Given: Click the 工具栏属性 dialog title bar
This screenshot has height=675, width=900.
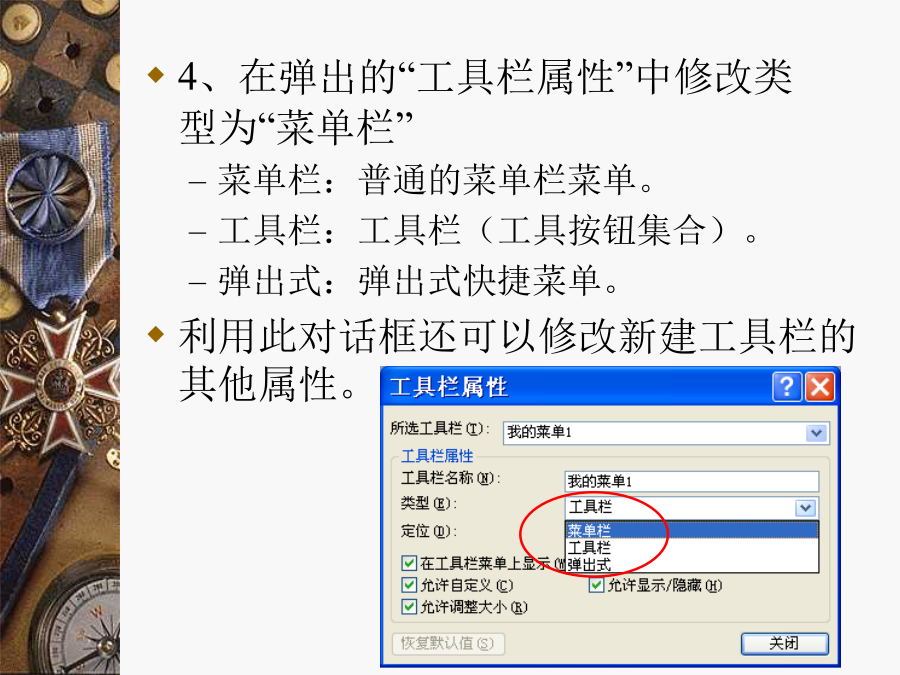Looking at the screenshot, I should (x=576, y=386).
